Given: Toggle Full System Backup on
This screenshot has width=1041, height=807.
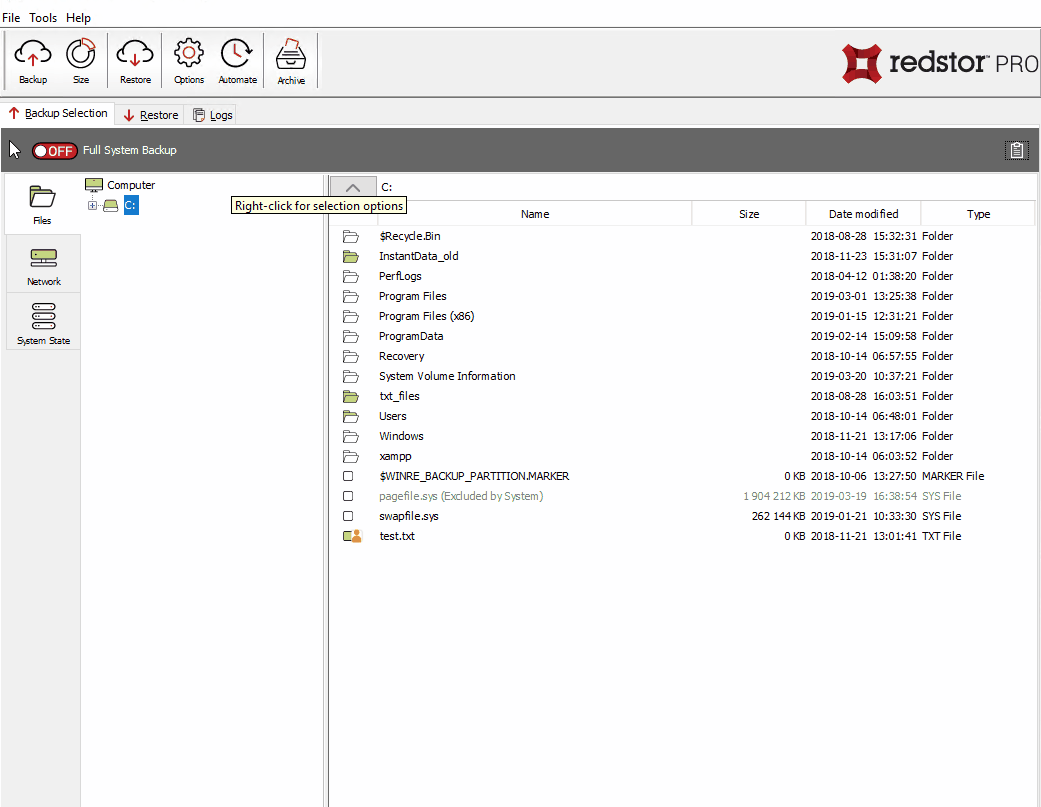Looking at the screenshot, I should (x=54, y=150).
